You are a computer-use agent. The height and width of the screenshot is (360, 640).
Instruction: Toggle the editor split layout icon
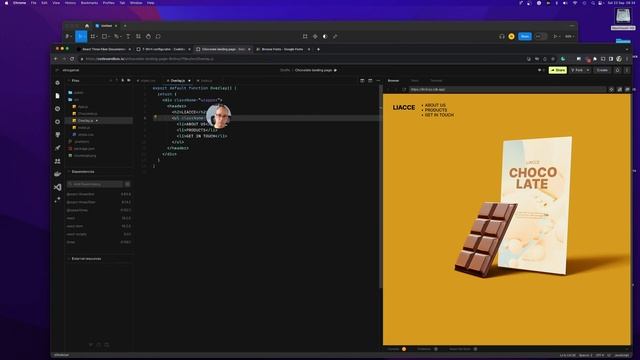point(362,81)
